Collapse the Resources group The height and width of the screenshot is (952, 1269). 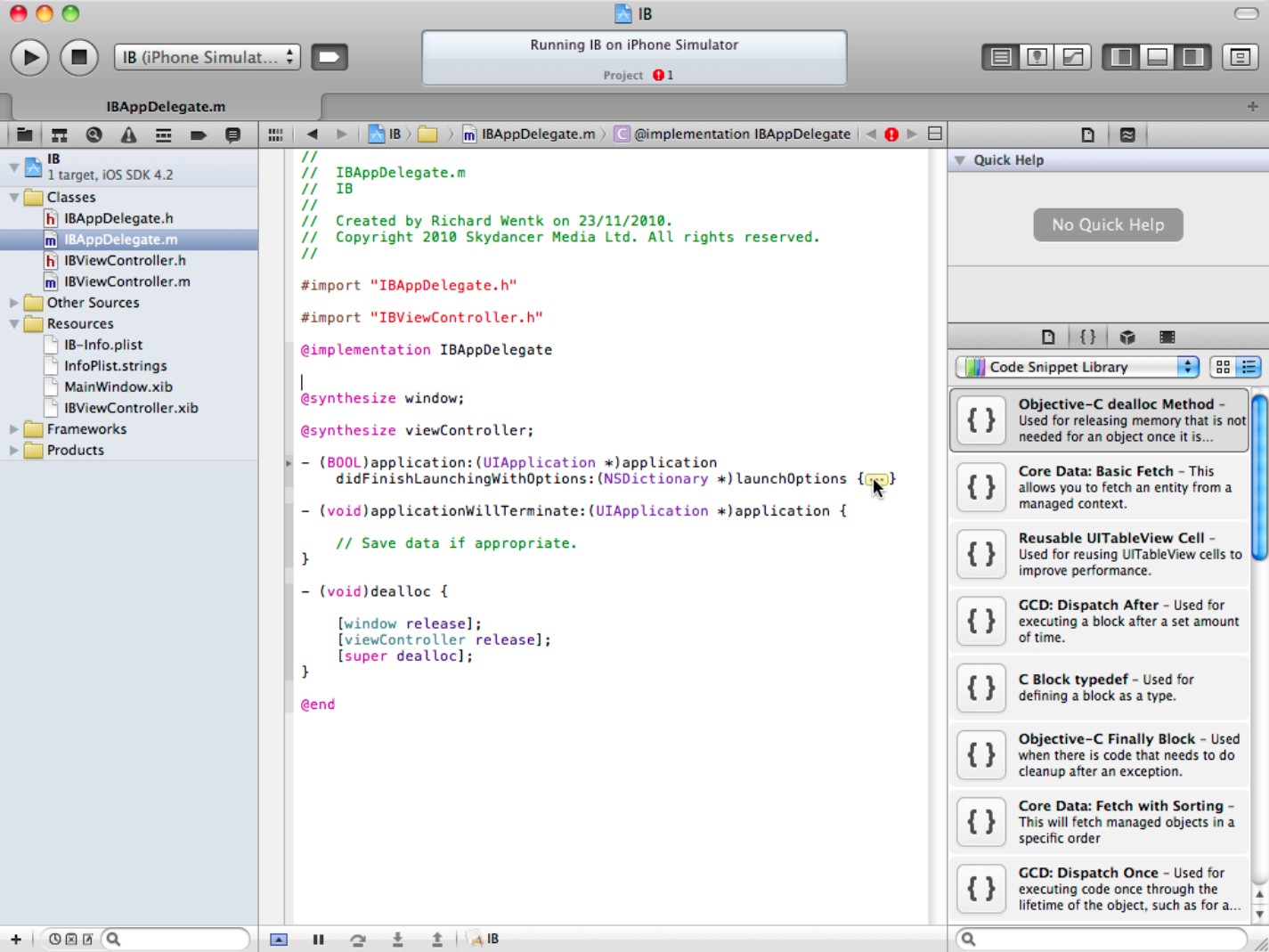[13, 324]
